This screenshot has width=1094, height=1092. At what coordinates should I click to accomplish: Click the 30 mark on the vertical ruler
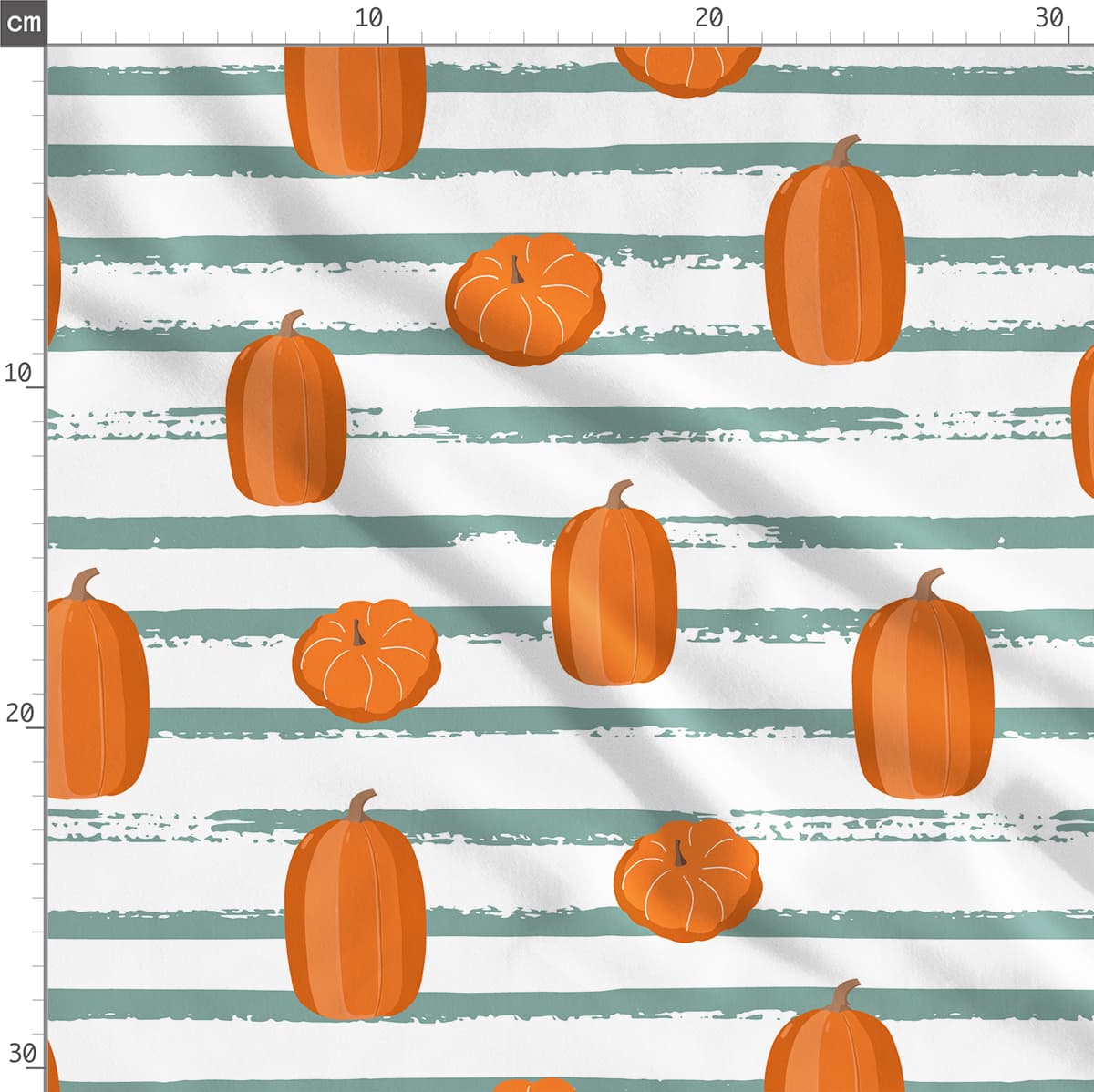coord(22,1054)
